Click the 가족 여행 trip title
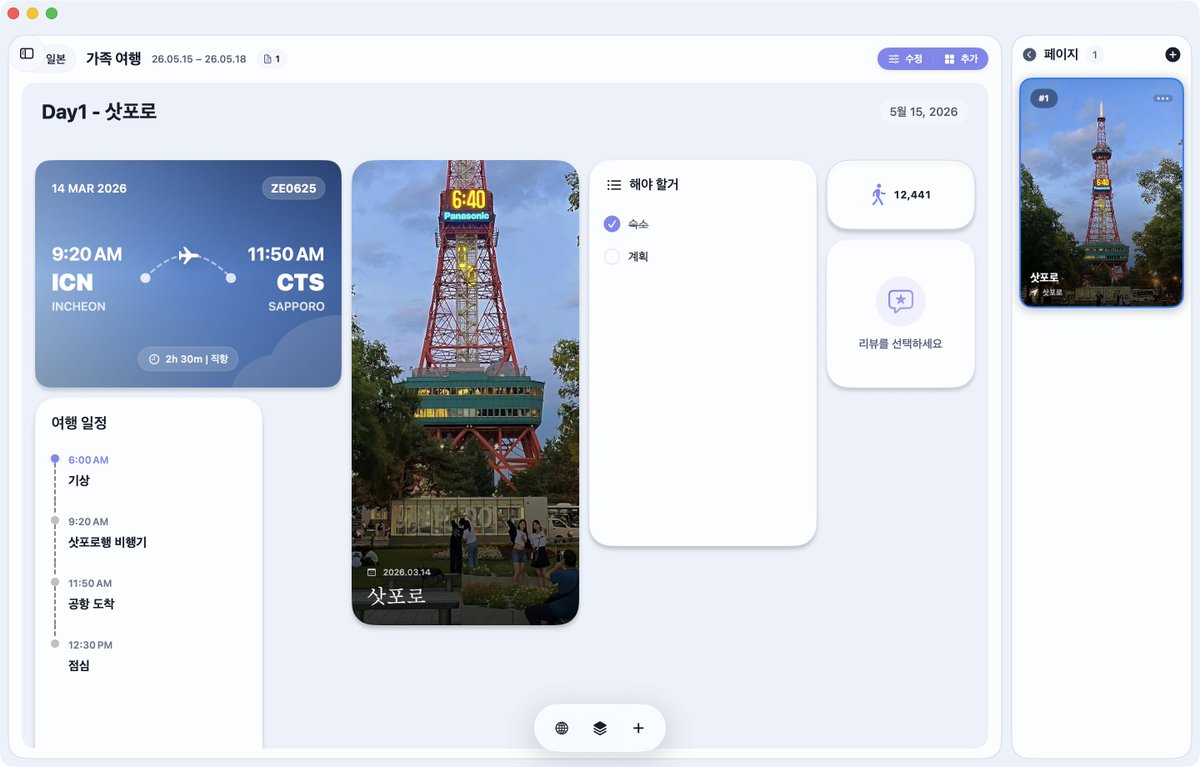This screenshot has width=1200, height=767. click(x=114, y=59)
